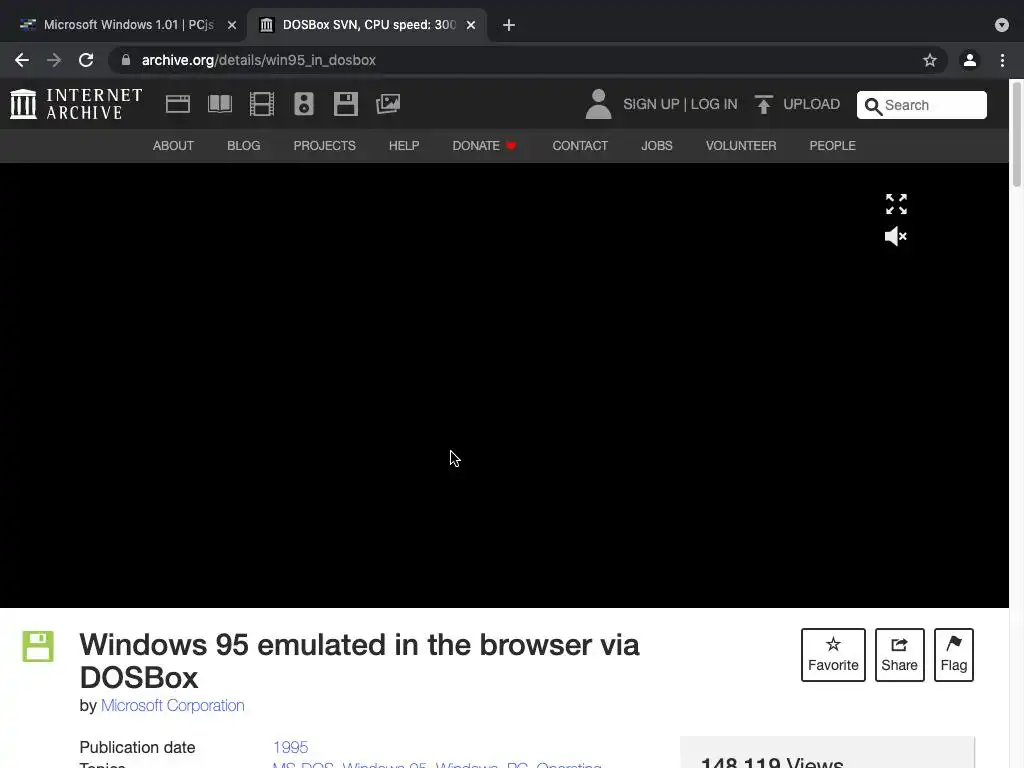Screen dimensions: 1024x768
Task: Open the browser profile icon
Action: coord(970,60)
